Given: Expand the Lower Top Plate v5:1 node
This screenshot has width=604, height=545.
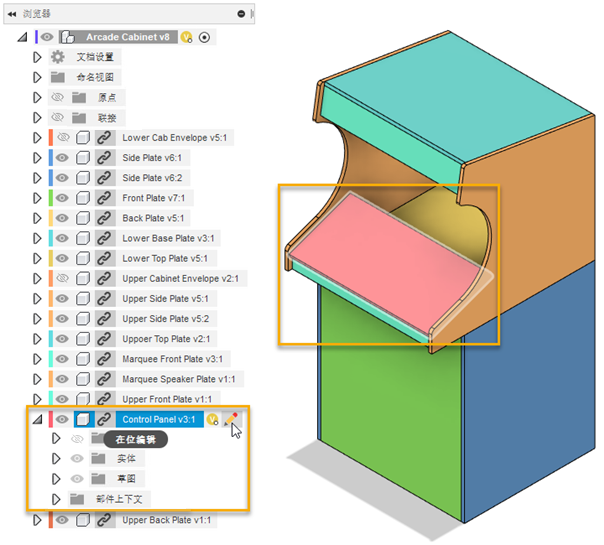Looking at the screenshot, I should (x=37, y=258).
